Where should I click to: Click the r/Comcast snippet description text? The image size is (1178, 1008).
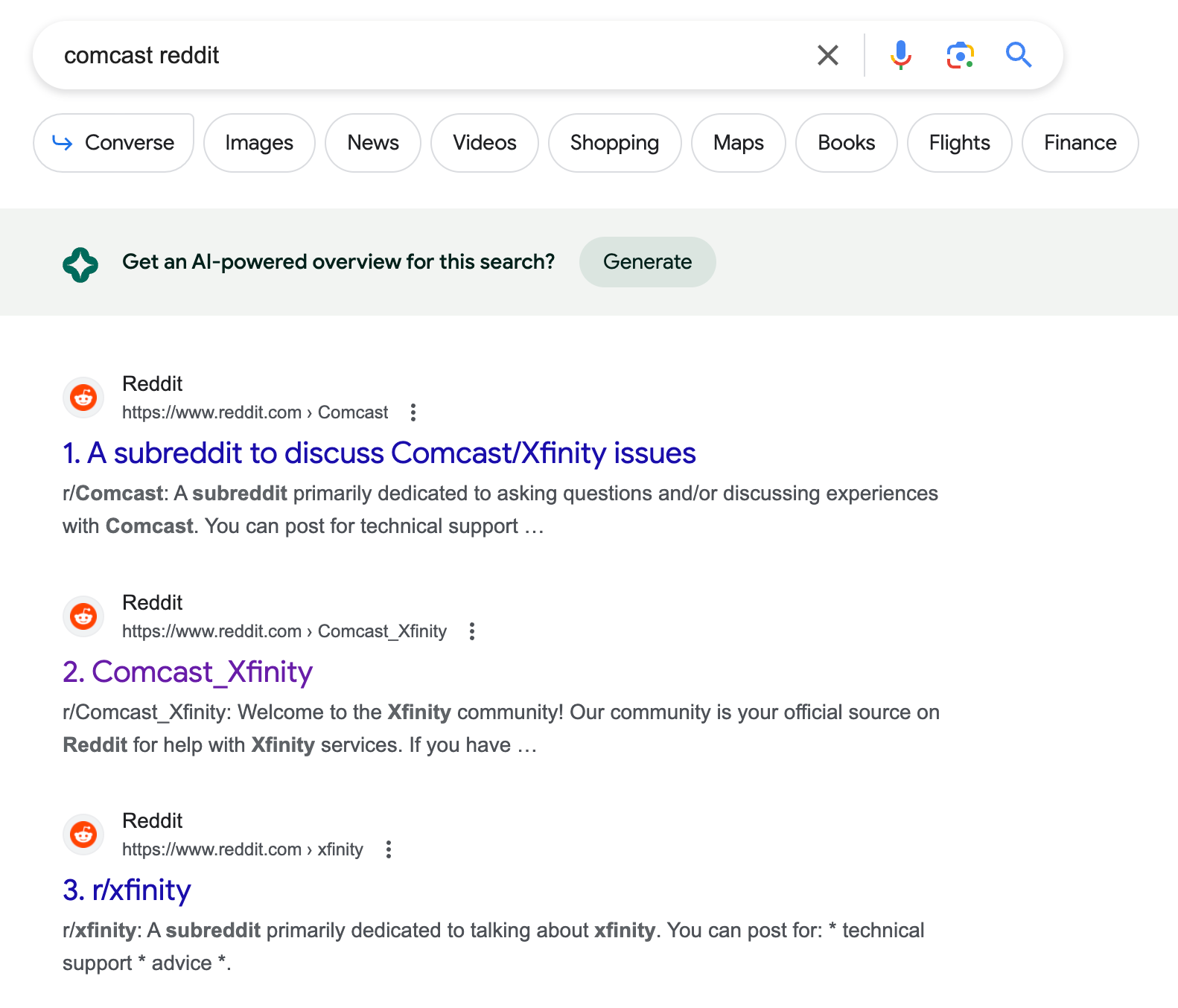(500, 510)
